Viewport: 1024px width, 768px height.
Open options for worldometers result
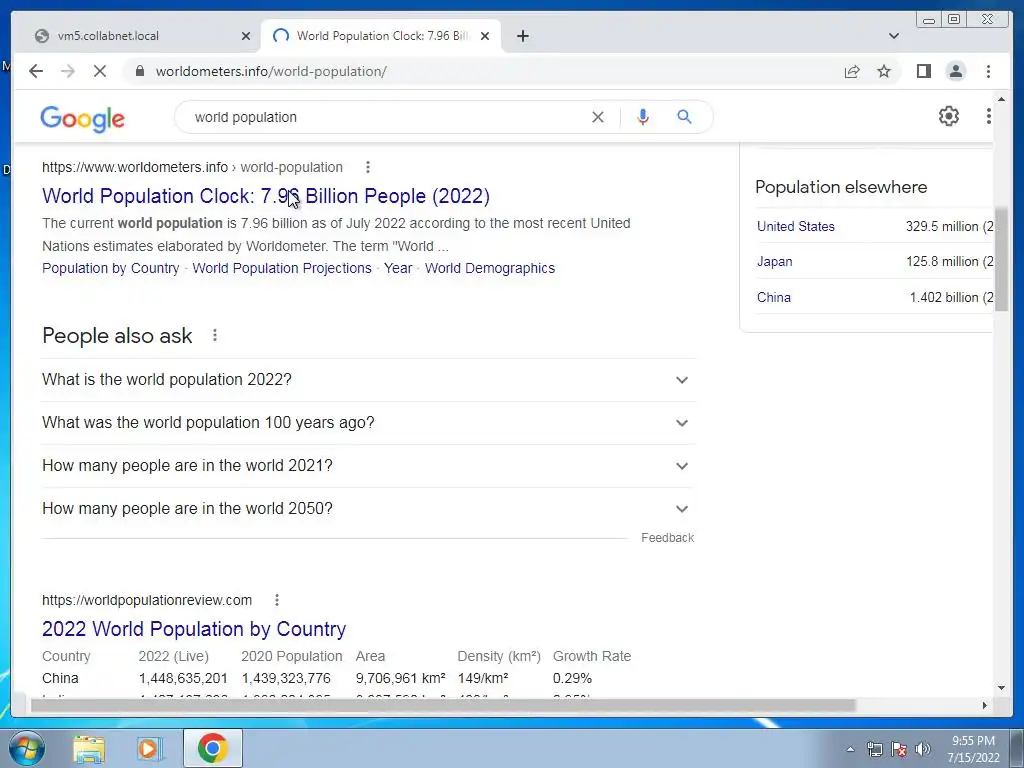(368, 167)
